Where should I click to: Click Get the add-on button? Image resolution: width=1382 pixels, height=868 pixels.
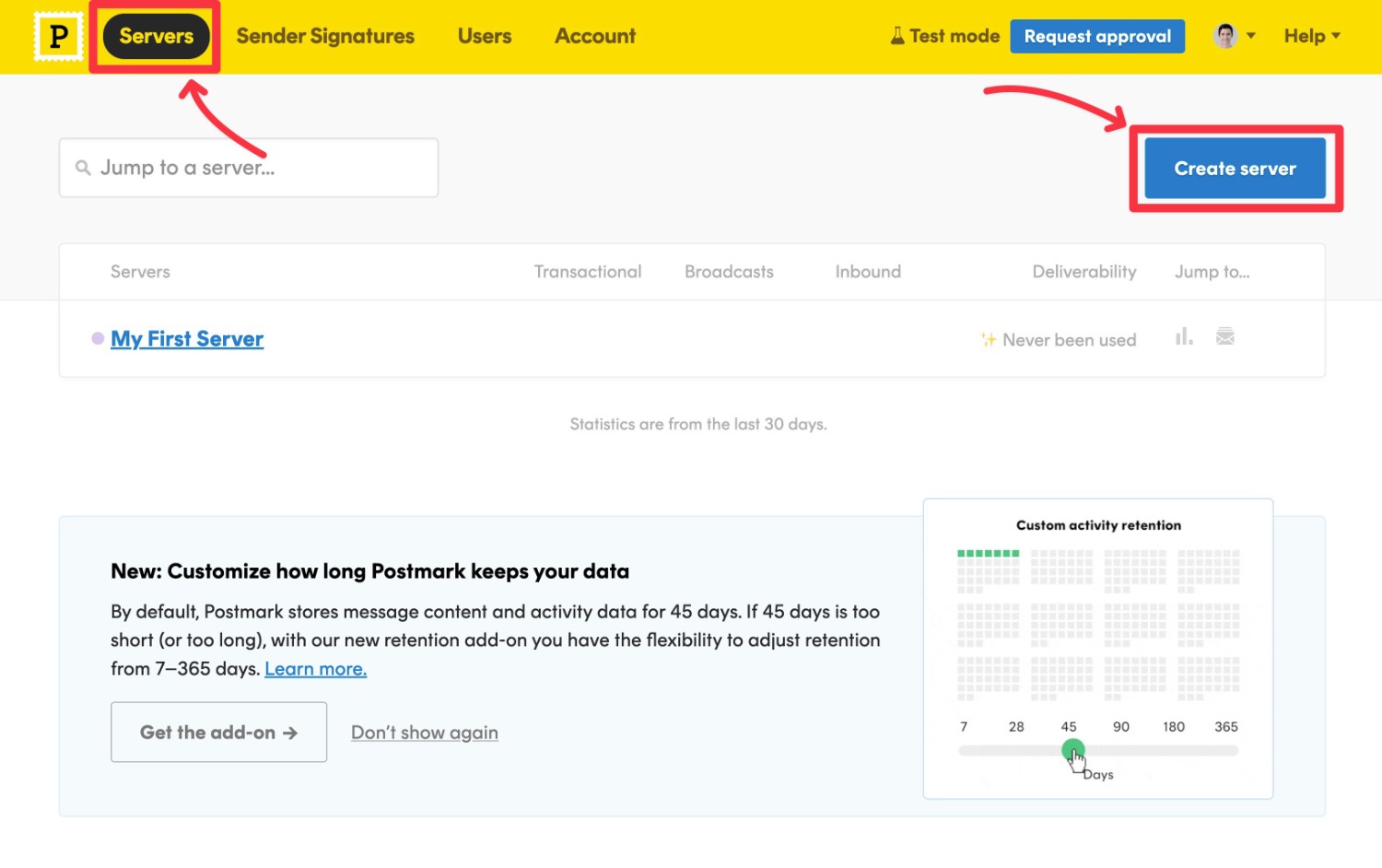pyautogui.click(x=218, y=733)
